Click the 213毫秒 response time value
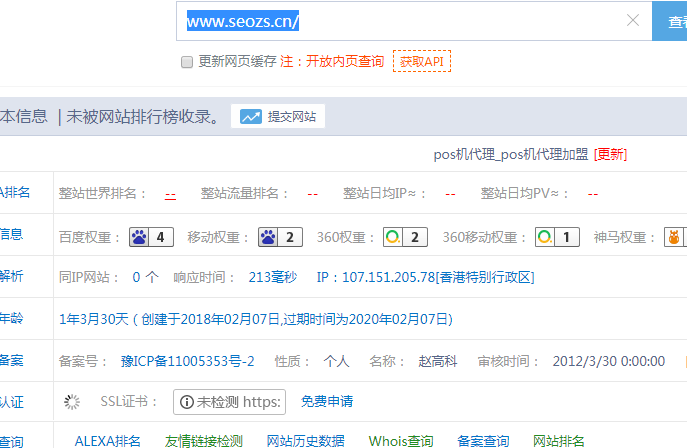The height and width of the screenshot is (448, 687). [273, 277]
